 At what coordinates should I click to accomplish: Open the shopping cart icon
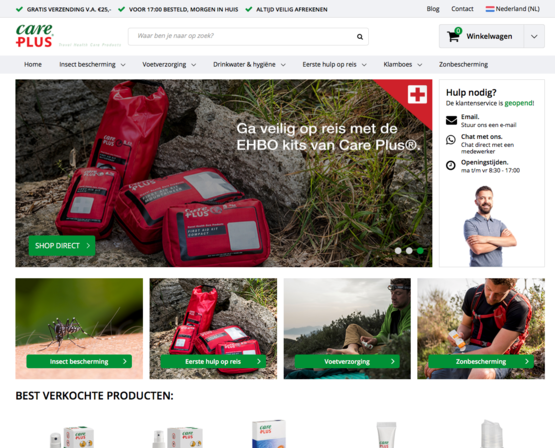pos(453,36)
